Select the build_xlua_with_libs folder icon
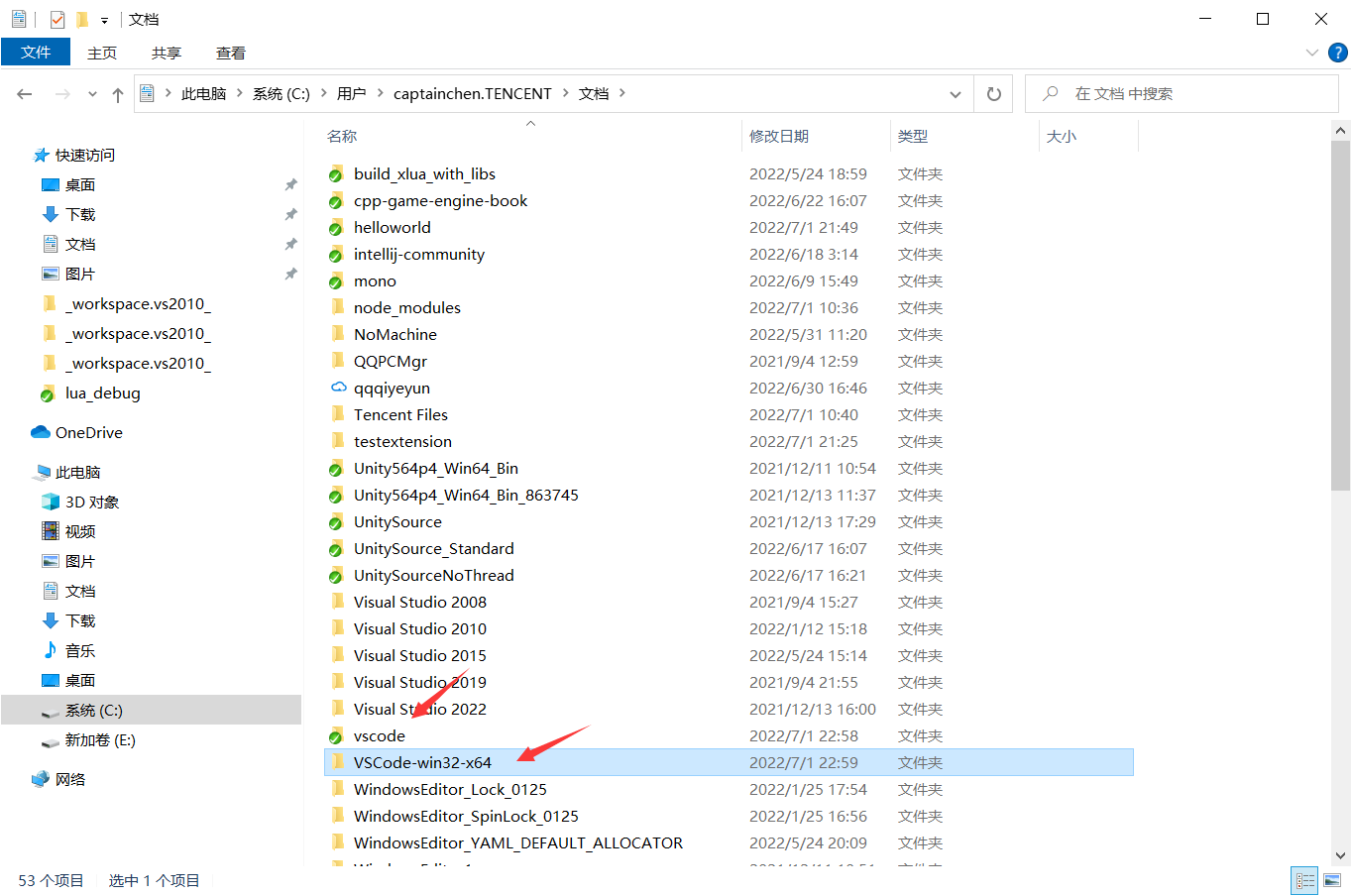Image resolution: width=1352 pixels, height=896 pixels. click(x=337, y=174)
